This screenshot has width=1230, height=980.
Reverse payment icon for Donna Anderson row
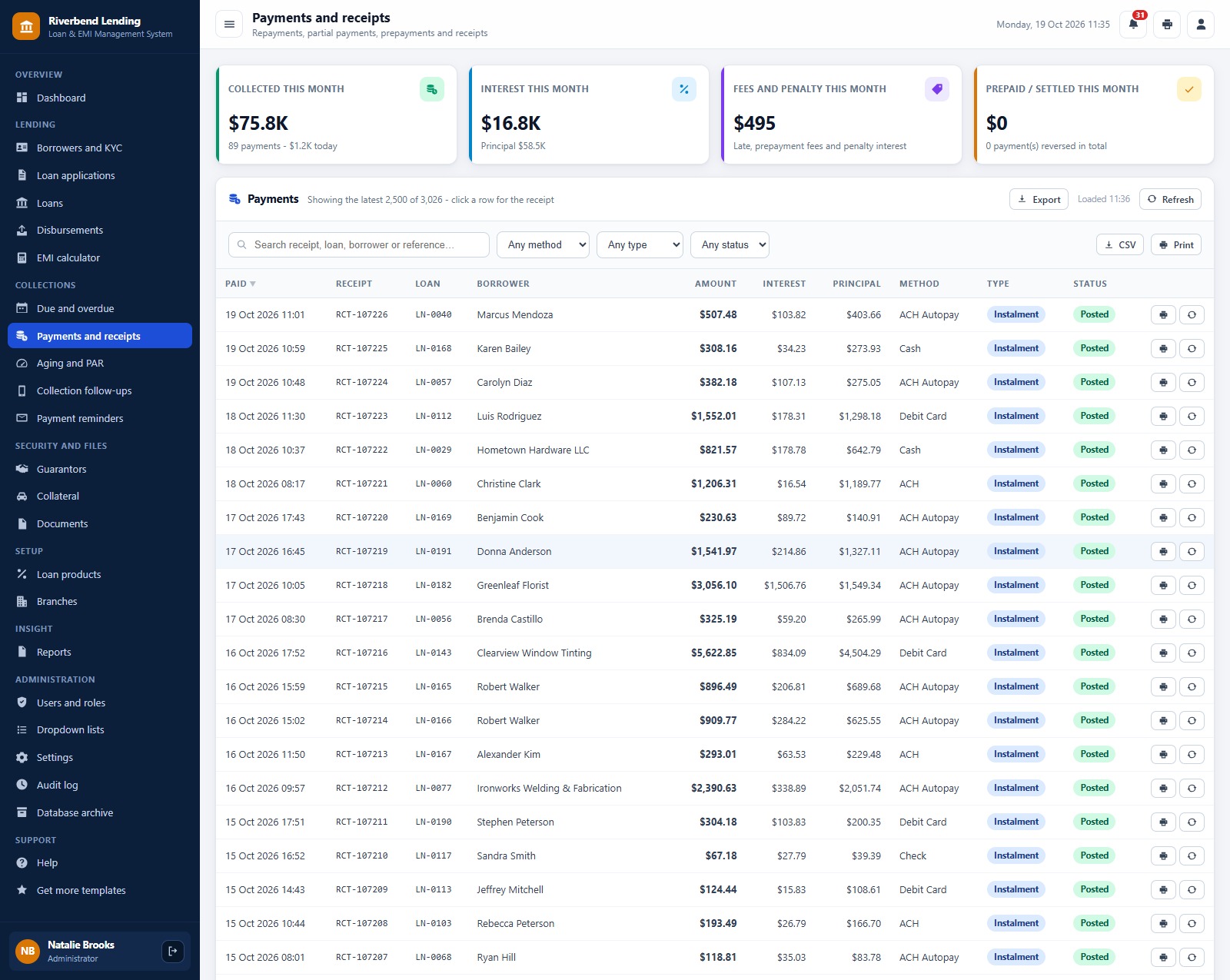pyautogui.click(x=1192, y=552)
